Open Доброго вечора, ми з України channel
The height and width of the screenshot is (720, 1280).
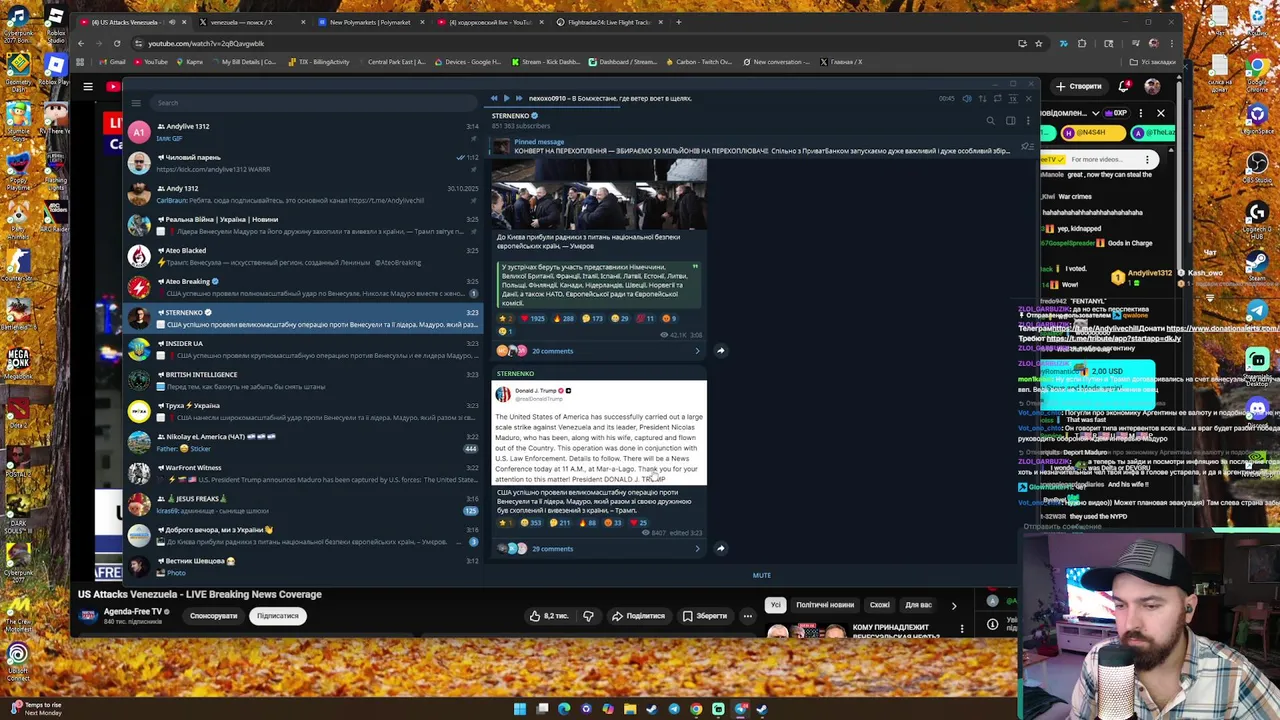pyautogui.click(x=303, y=535)
